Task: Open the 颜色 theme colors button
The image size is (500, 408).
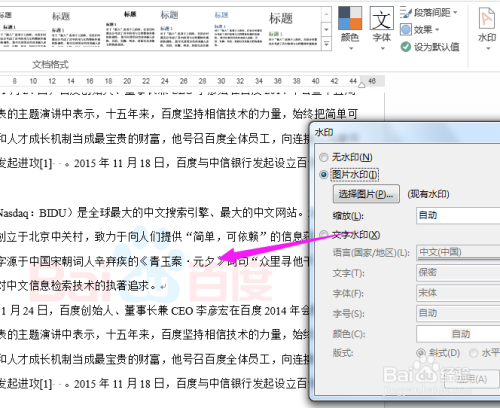Action: tap(350, 28)
